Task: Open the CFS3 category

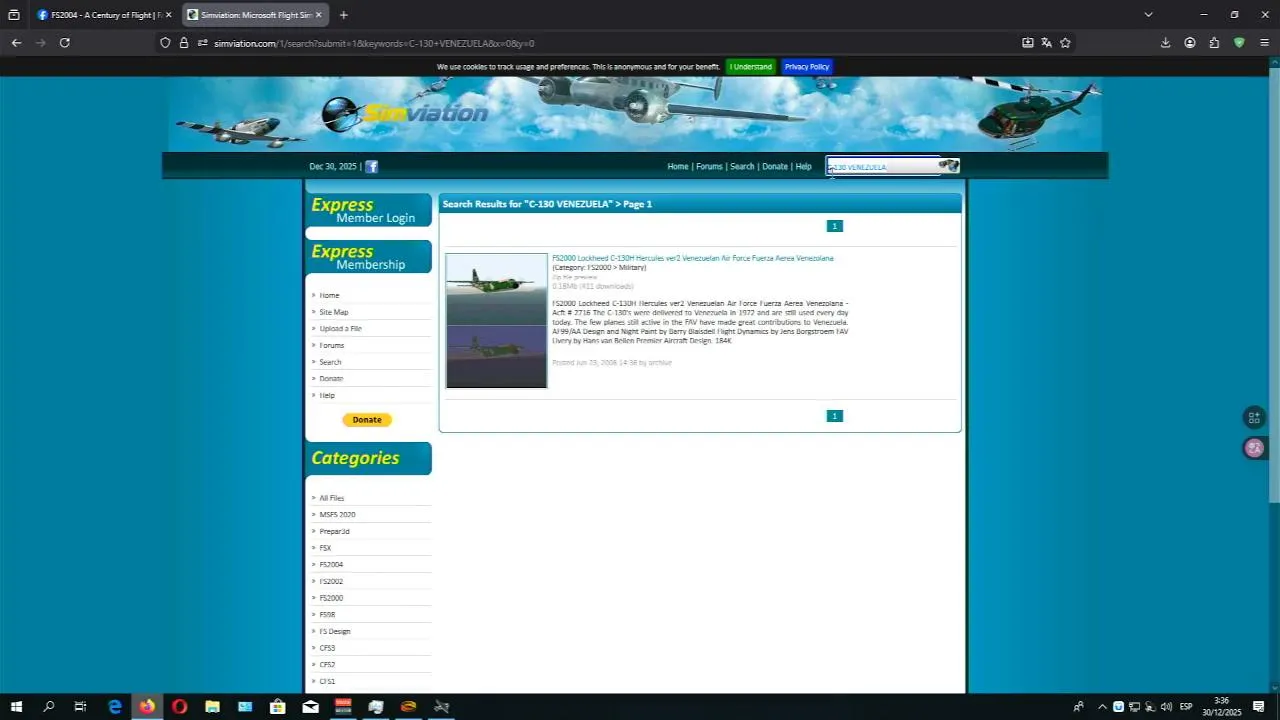Action: (327, 648)
